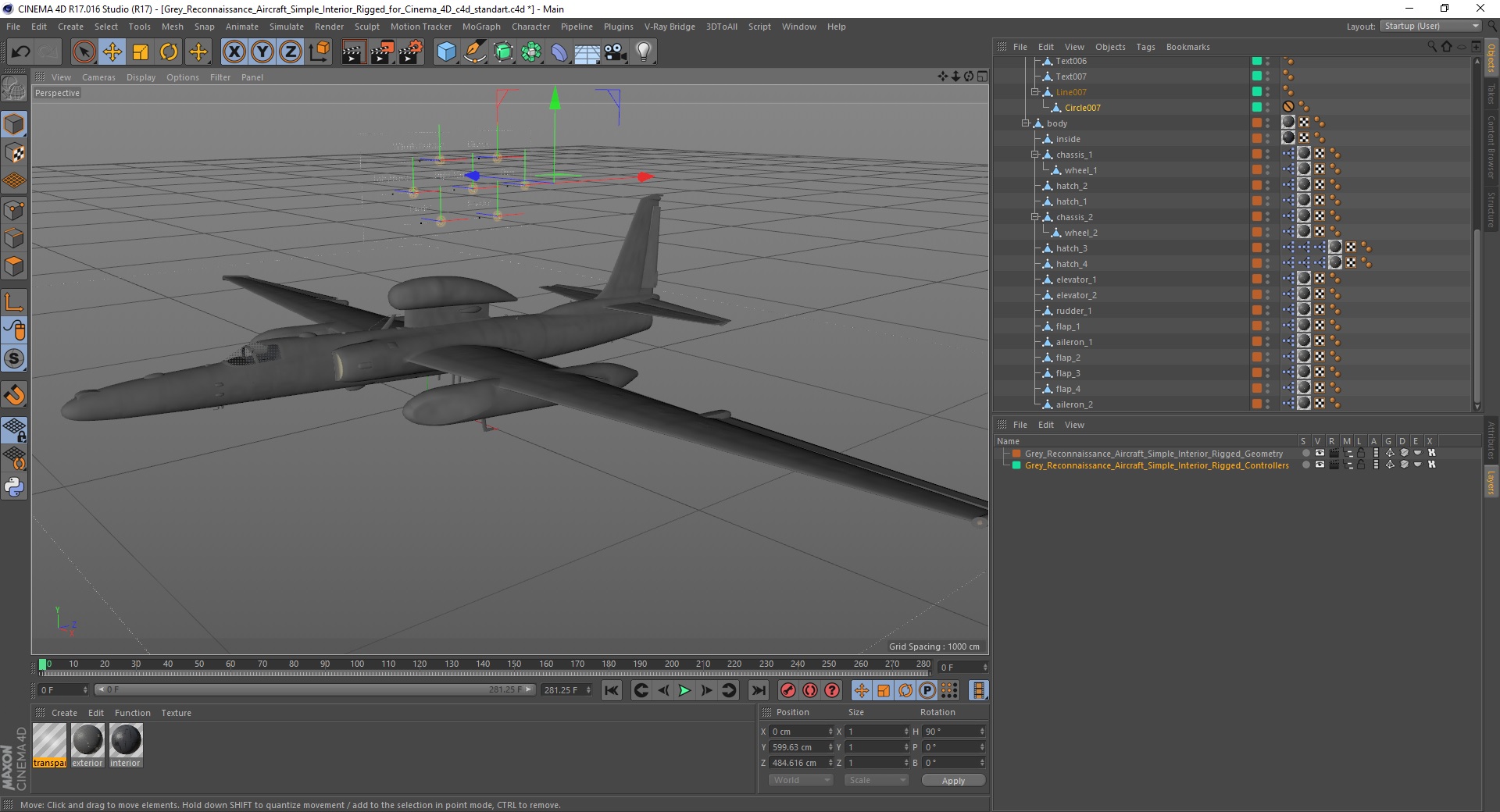Open the Scale mode dropdown
Viewport: 1500px width, 812px height.
tap(877, 780)
